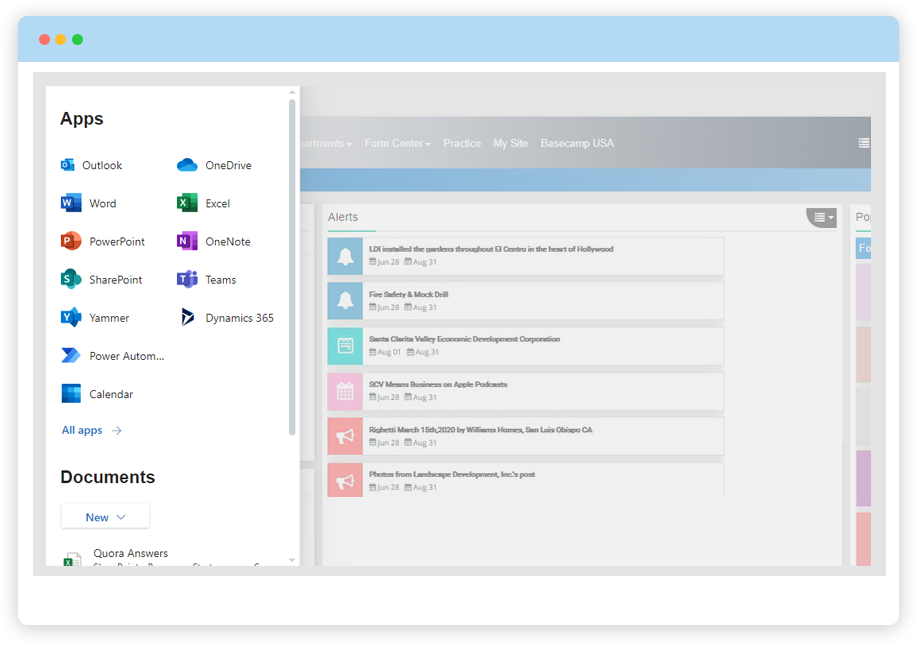917x645 pixels.
Task: Click megaphone icon for Righetti March item
Action: pos(345,436)
